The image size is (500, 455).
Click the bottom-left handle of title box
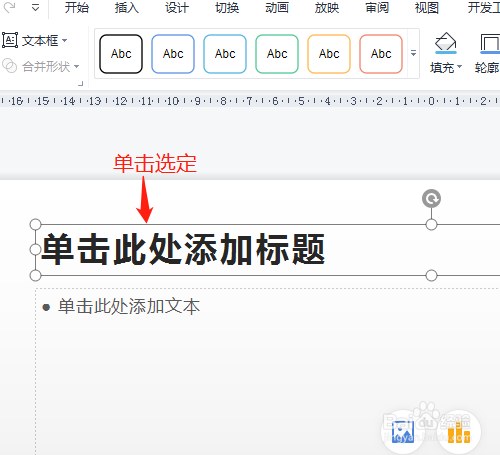pyautogui.click(x=35, y=276)
